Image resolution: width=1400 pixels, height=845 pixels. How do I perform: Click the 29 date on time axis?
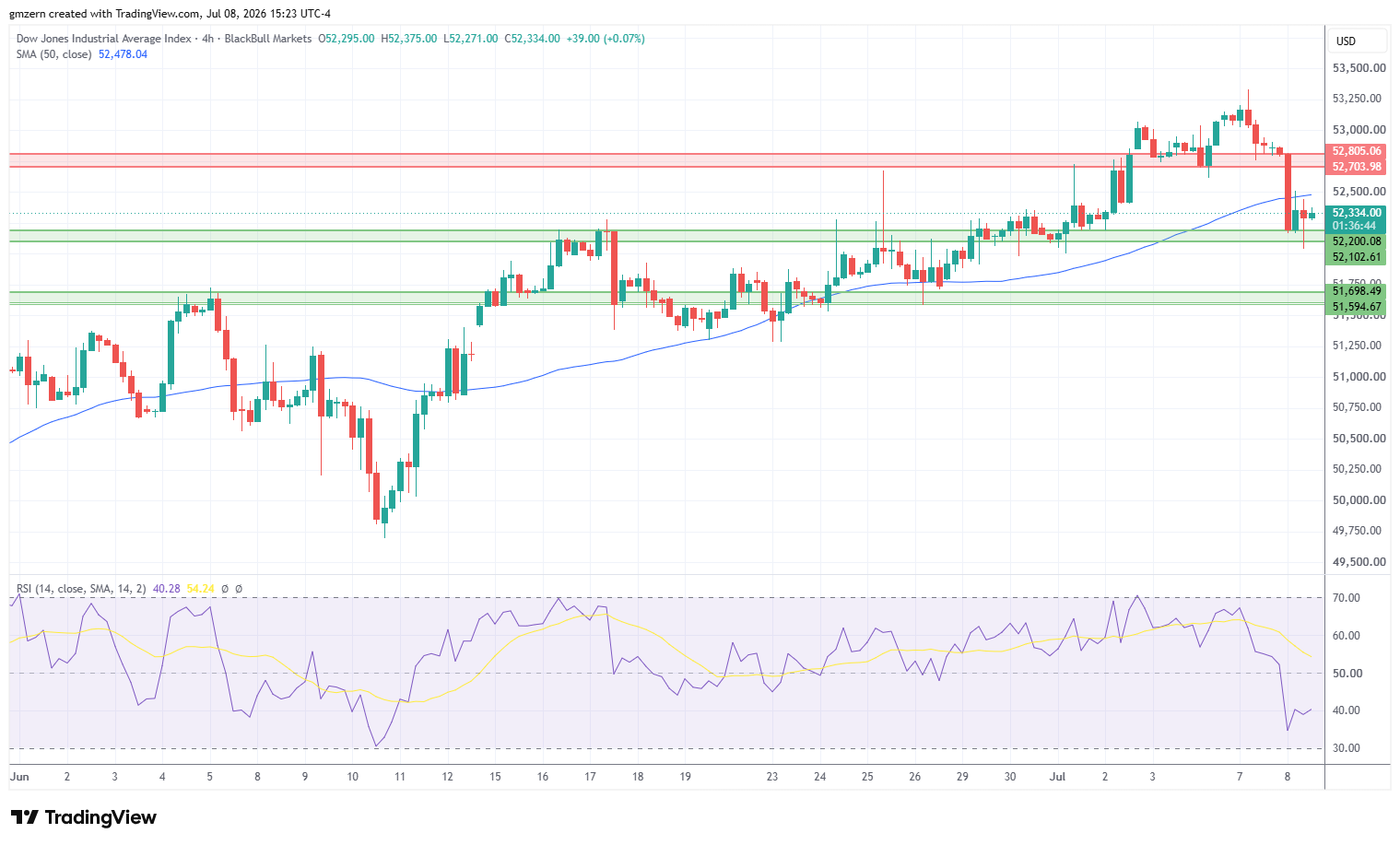tap(962, 777)
